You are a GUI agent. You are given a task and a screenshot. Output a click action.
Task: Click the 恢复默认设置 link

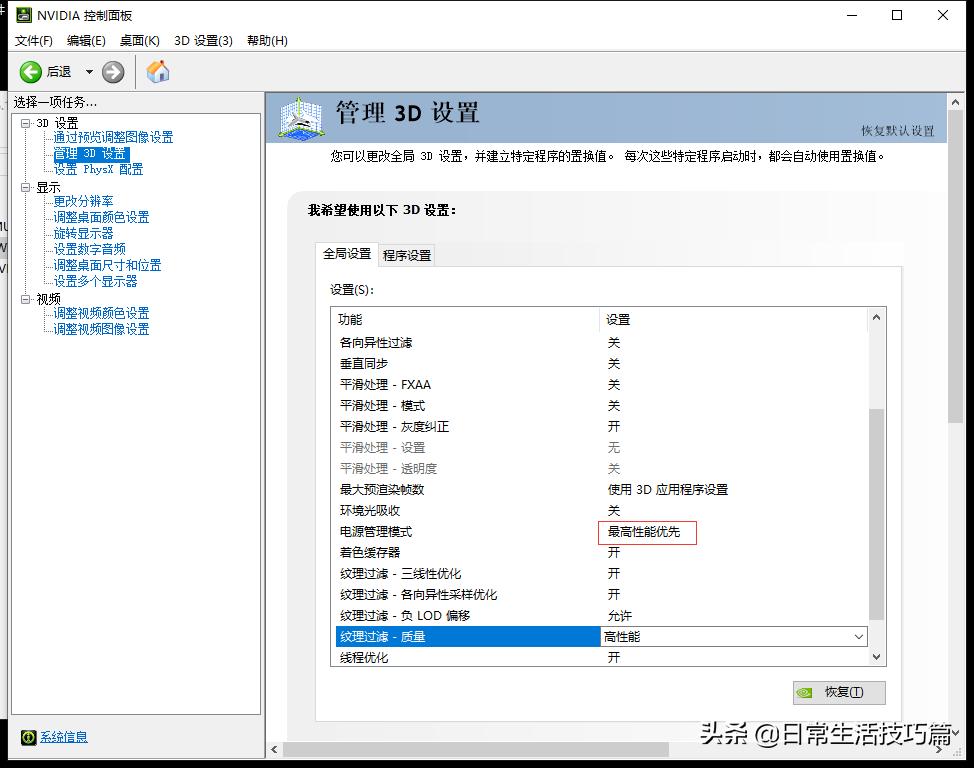[898, 131]
